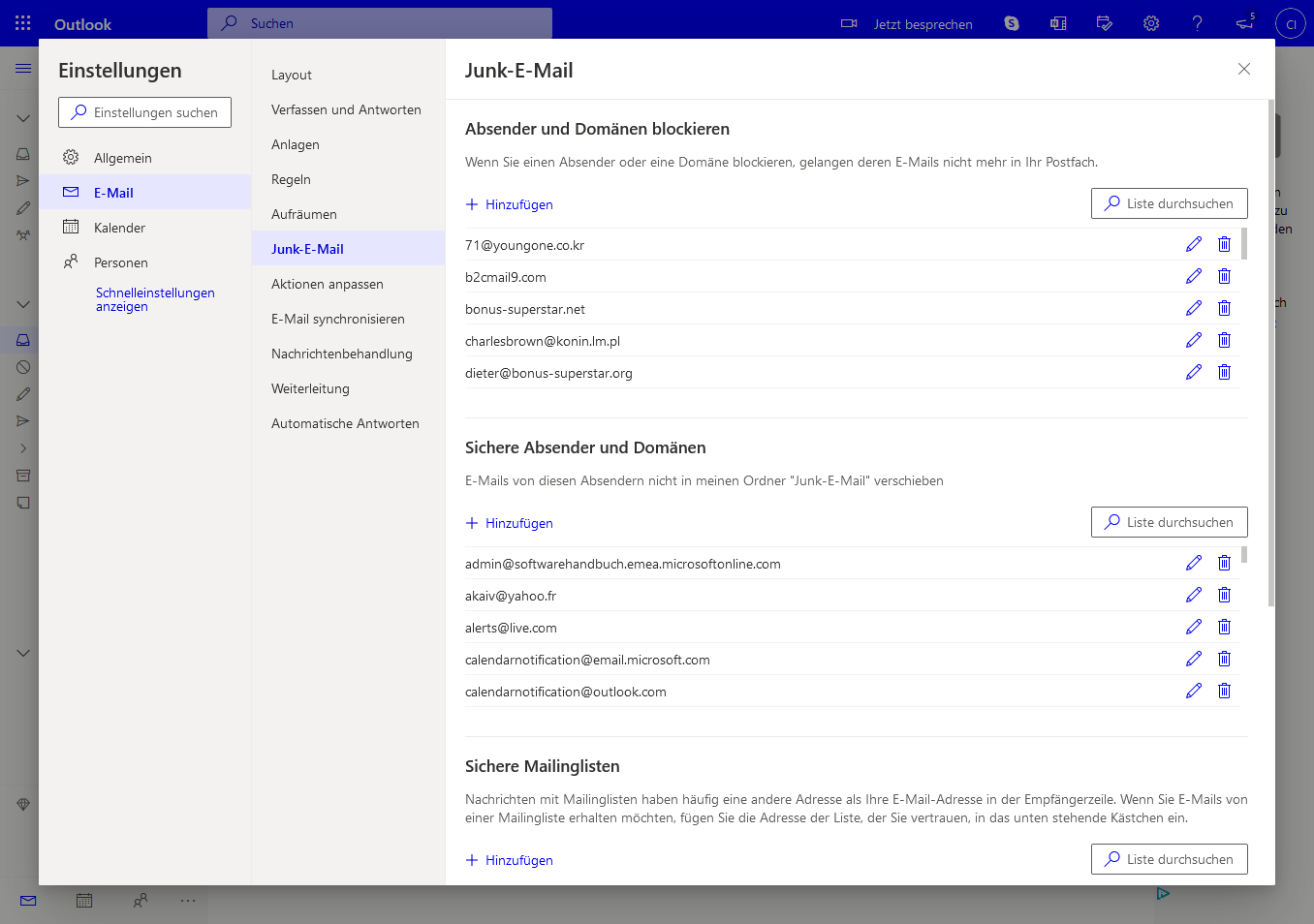Open the Regeln settings page
Image resolution: width=1314 pixels, height=924 pixels.
tap(291, 179)
